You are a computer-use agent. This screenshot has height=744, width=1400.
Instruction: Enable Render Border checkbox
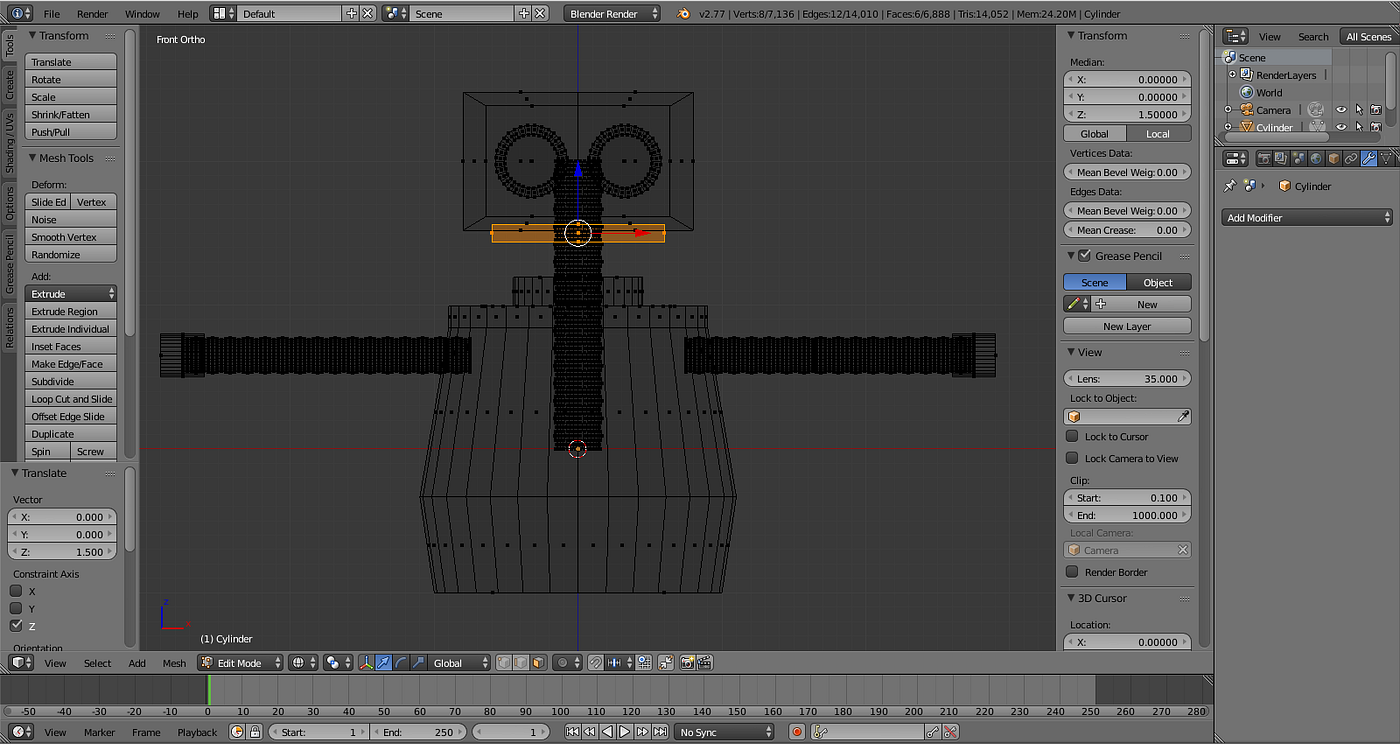1072,572
